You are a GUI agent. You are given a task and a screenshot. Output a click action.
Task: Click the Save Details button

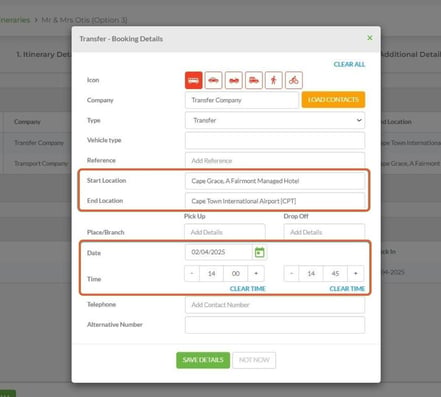[203, 360]
